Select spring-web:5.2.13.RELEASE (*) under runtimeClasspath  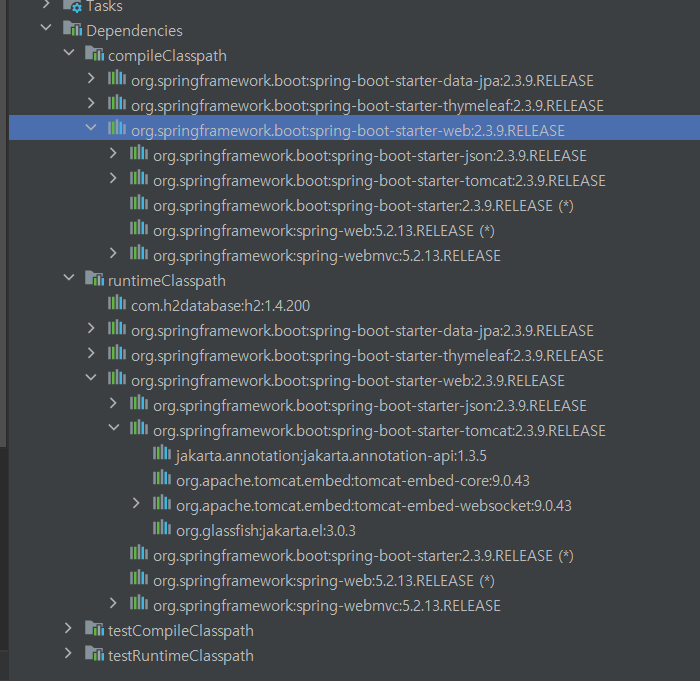coord(324,581)
